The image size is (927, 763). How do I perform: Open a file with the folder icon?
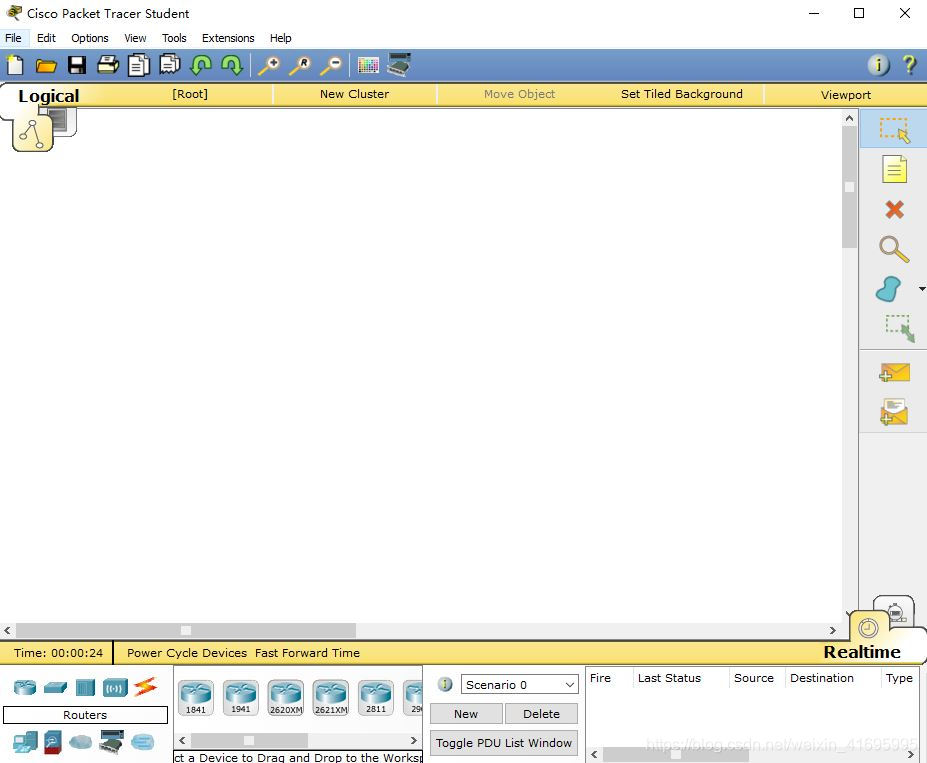click(46, 66)
